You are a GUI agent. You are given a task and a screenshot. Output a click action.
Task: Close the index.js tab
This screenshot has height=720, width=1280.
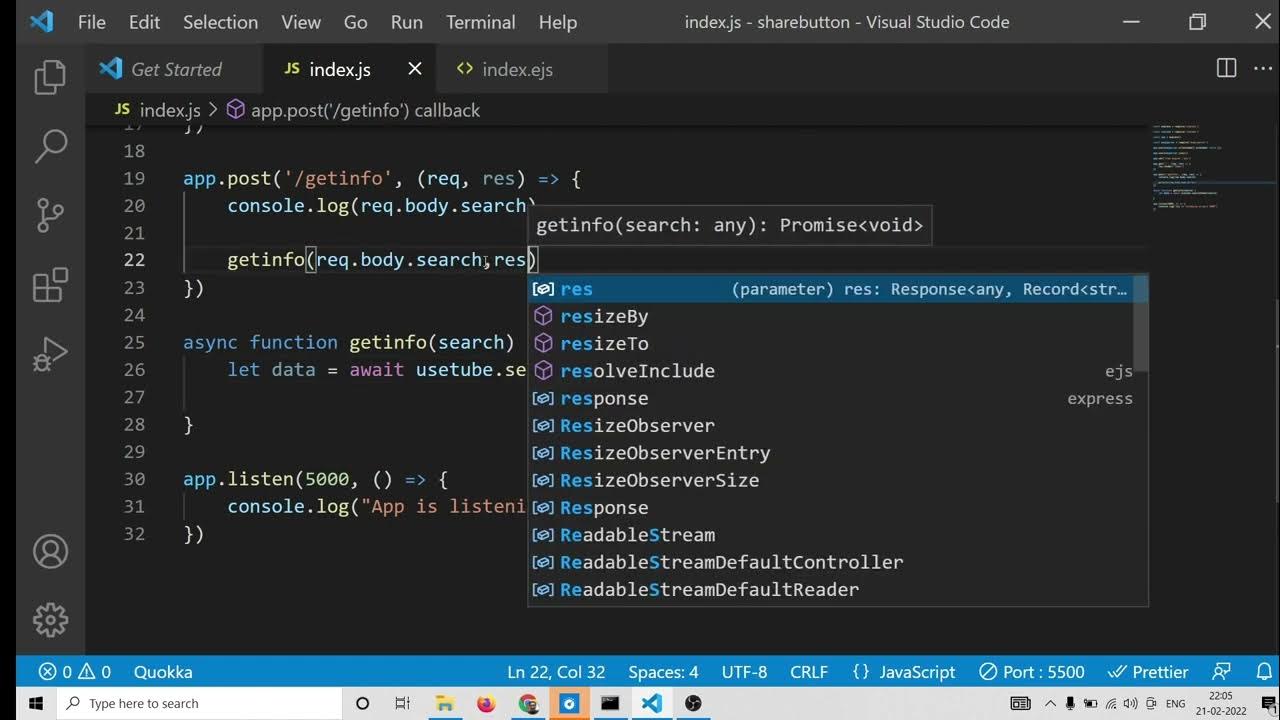coord(415,69)
